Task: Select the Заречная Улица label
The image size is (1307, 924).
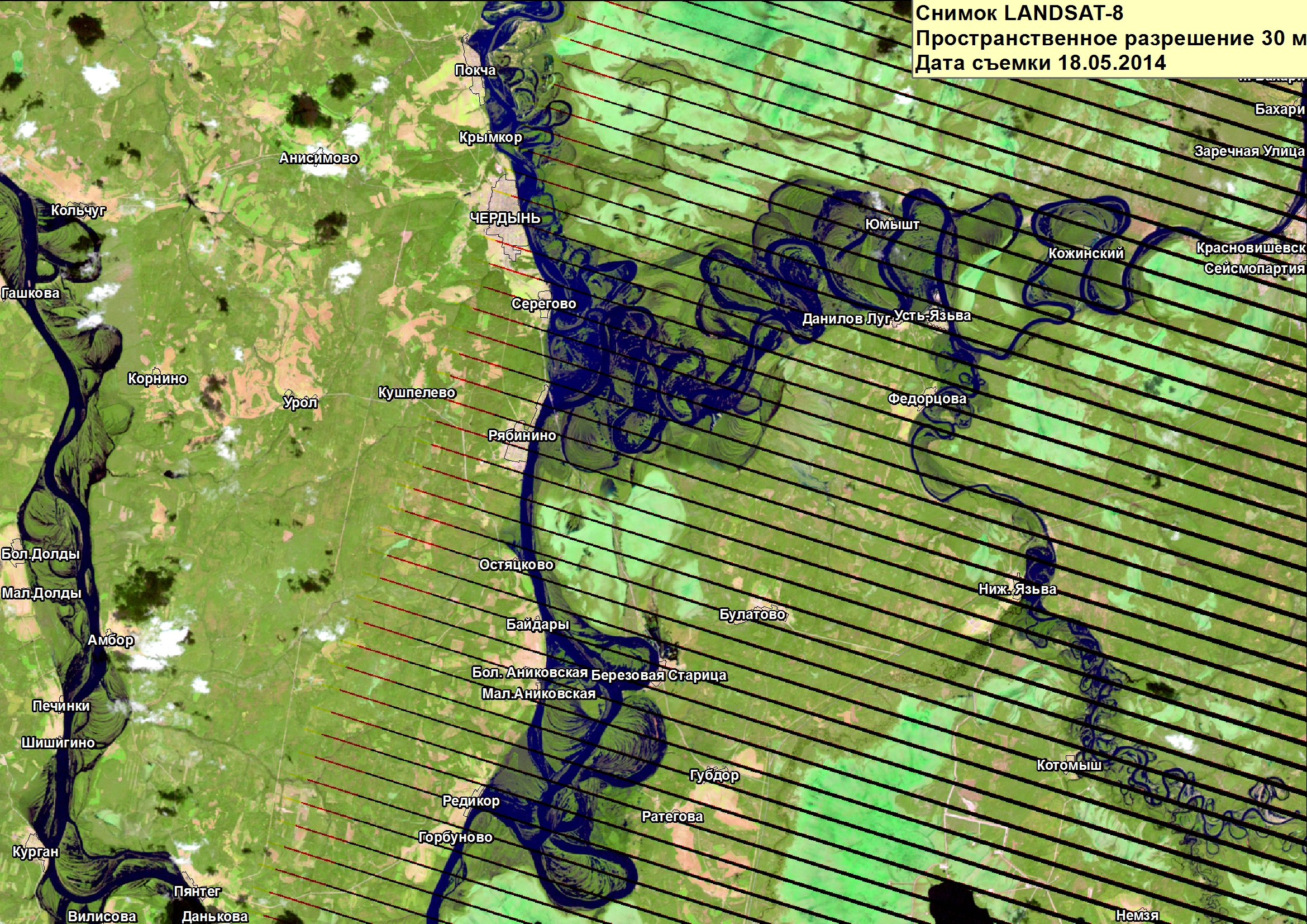Action: (x=1249, y=151)
